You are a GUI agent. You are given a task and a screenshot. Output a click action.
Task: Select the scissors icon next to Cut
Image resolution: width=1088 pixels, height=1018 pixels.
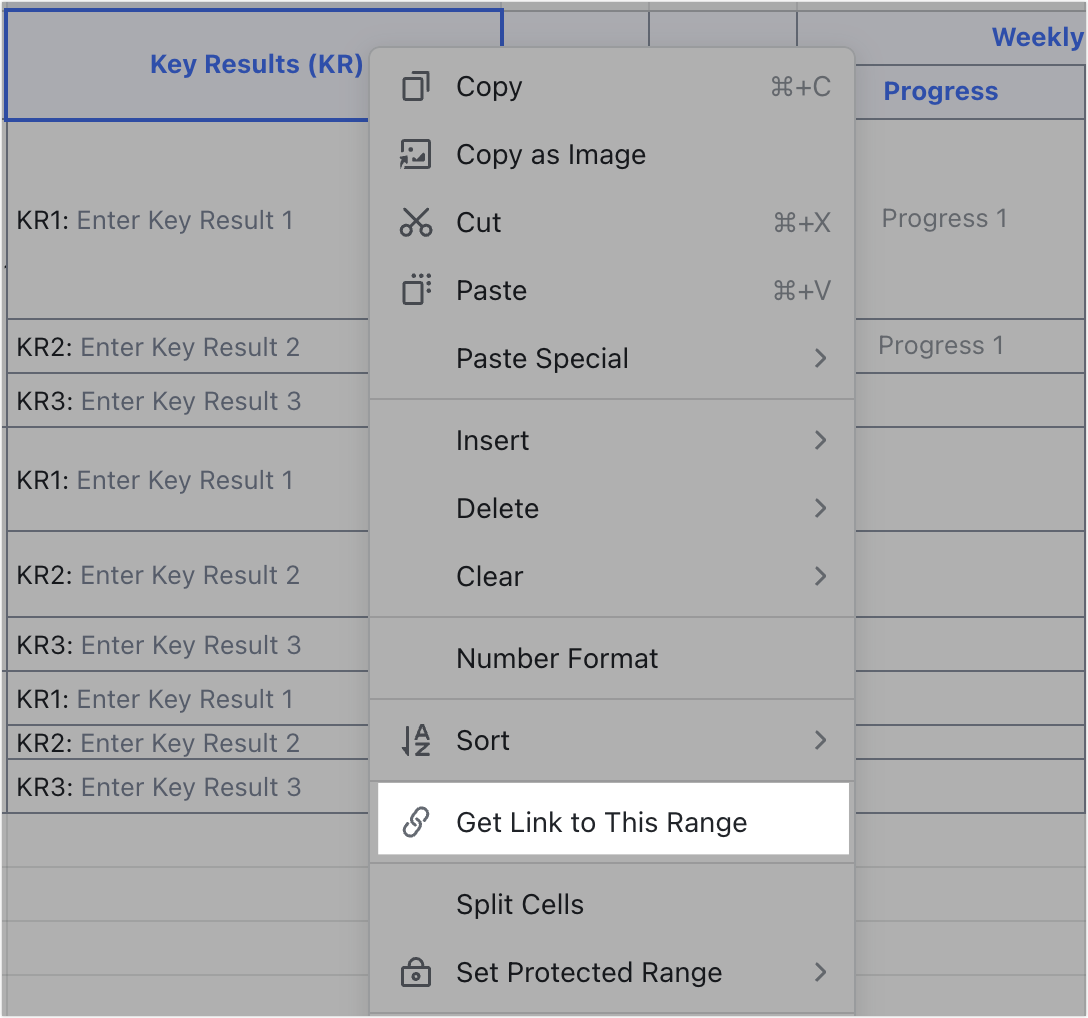click(415, 222)
